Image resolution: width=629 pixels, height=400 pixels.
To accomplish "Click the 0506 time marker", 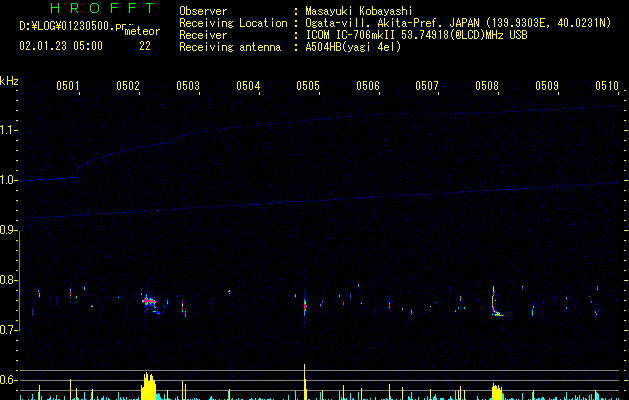I will pos(368,85).
